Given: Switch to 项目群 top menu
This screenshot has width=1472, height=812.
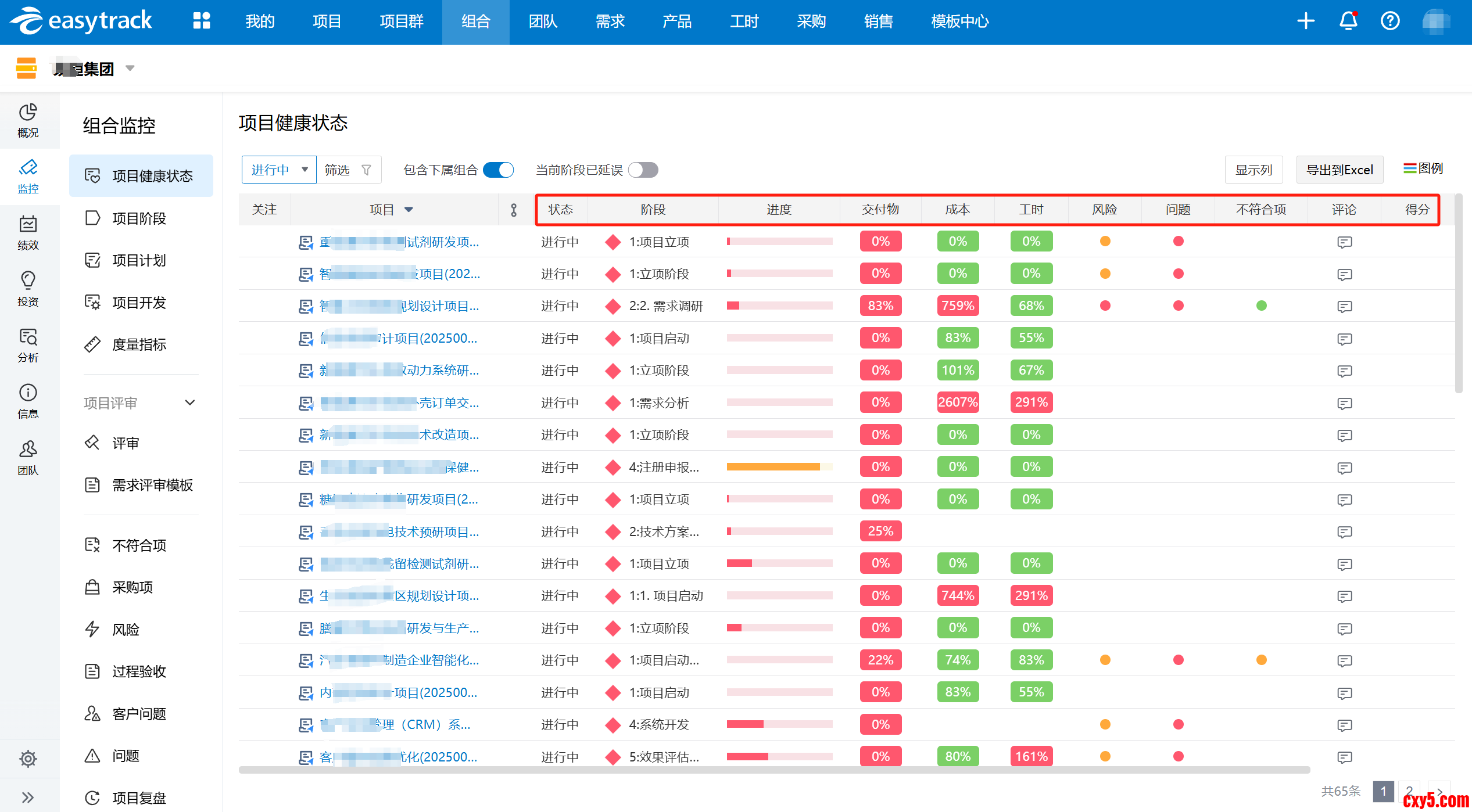Looking at the screenshot, I should tap(401, 21).
